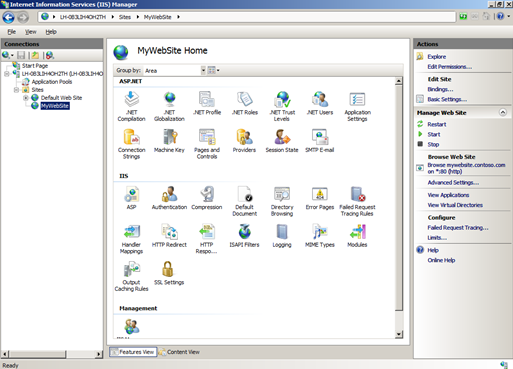Stop the web site
Image resolution: width=513 pixels, height=369 pixels.
(433, 144)
